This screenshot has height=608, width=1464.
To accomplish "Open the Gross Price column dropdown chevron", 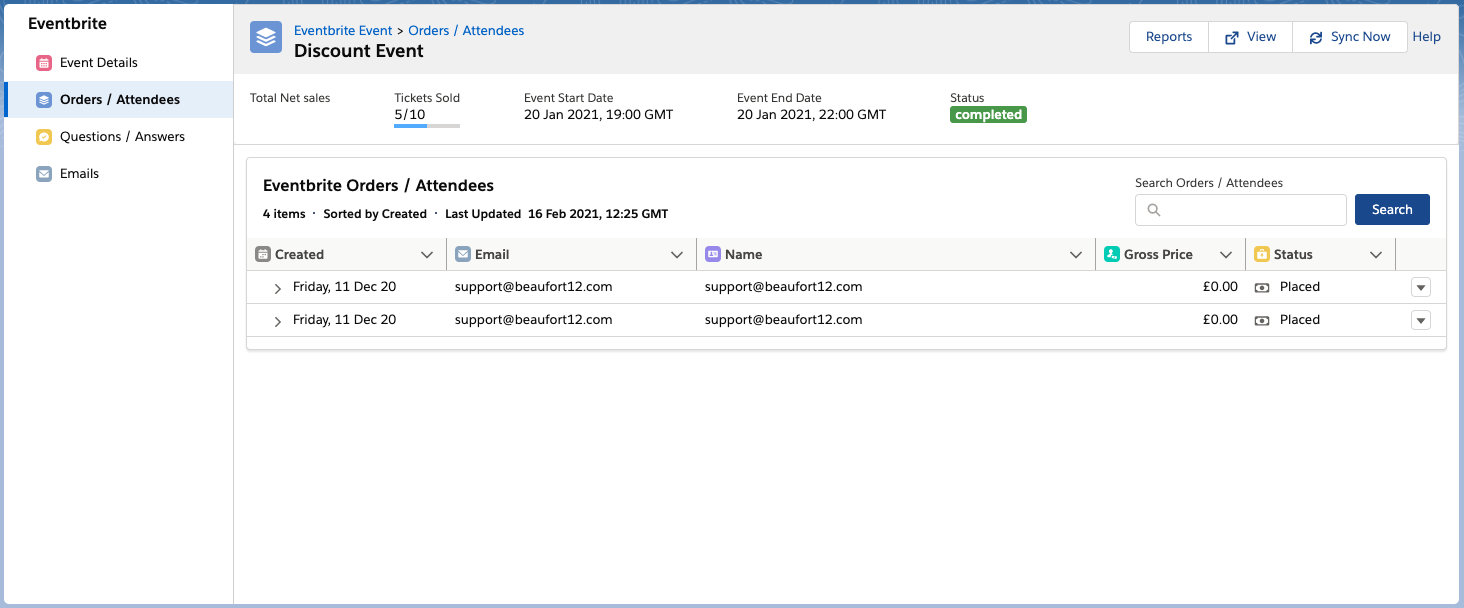I will pyautogui.click(x=1226, y=255).
